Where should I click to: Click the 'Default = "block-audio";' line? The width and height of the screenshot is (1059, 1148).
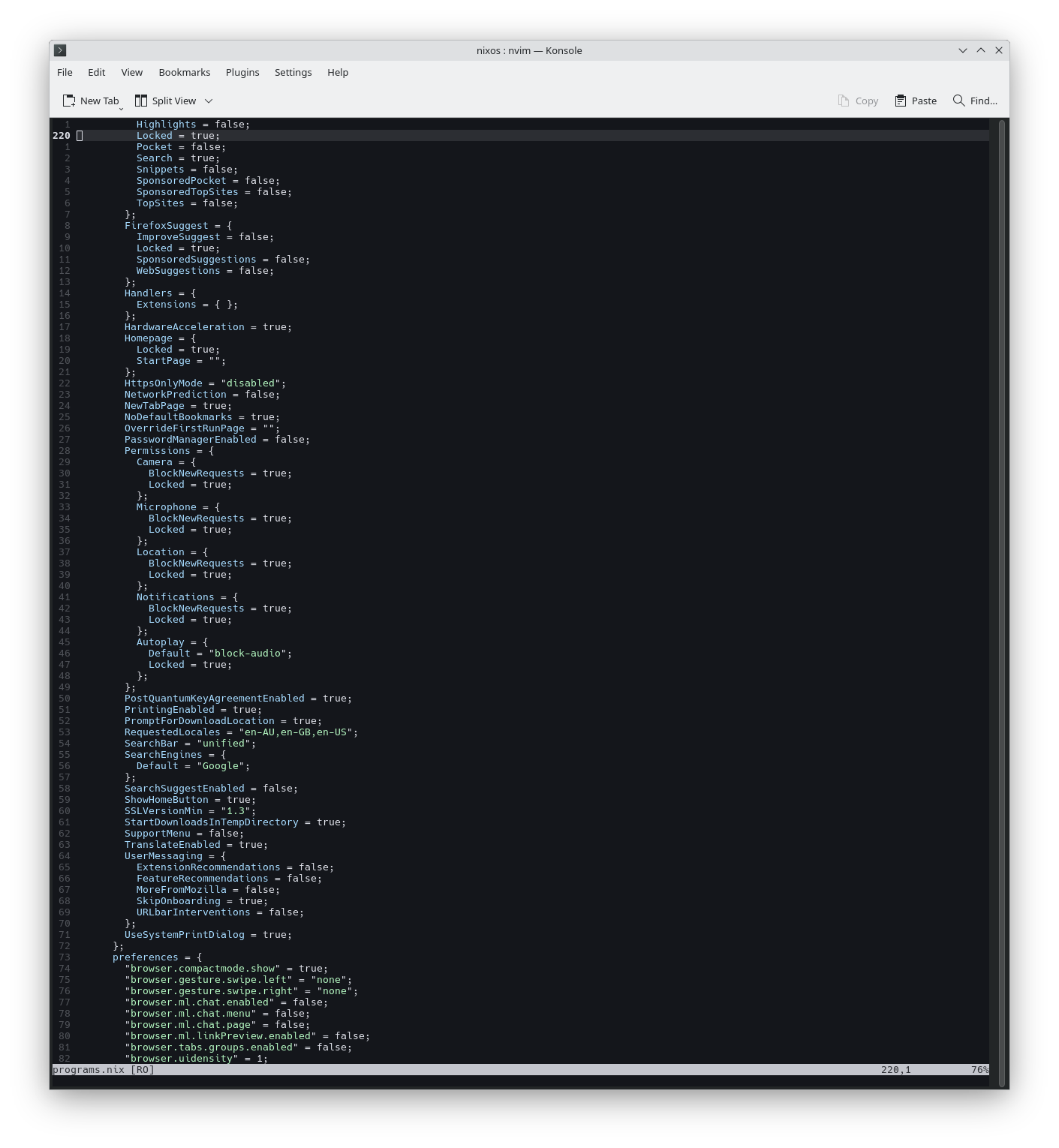[220, 654]
